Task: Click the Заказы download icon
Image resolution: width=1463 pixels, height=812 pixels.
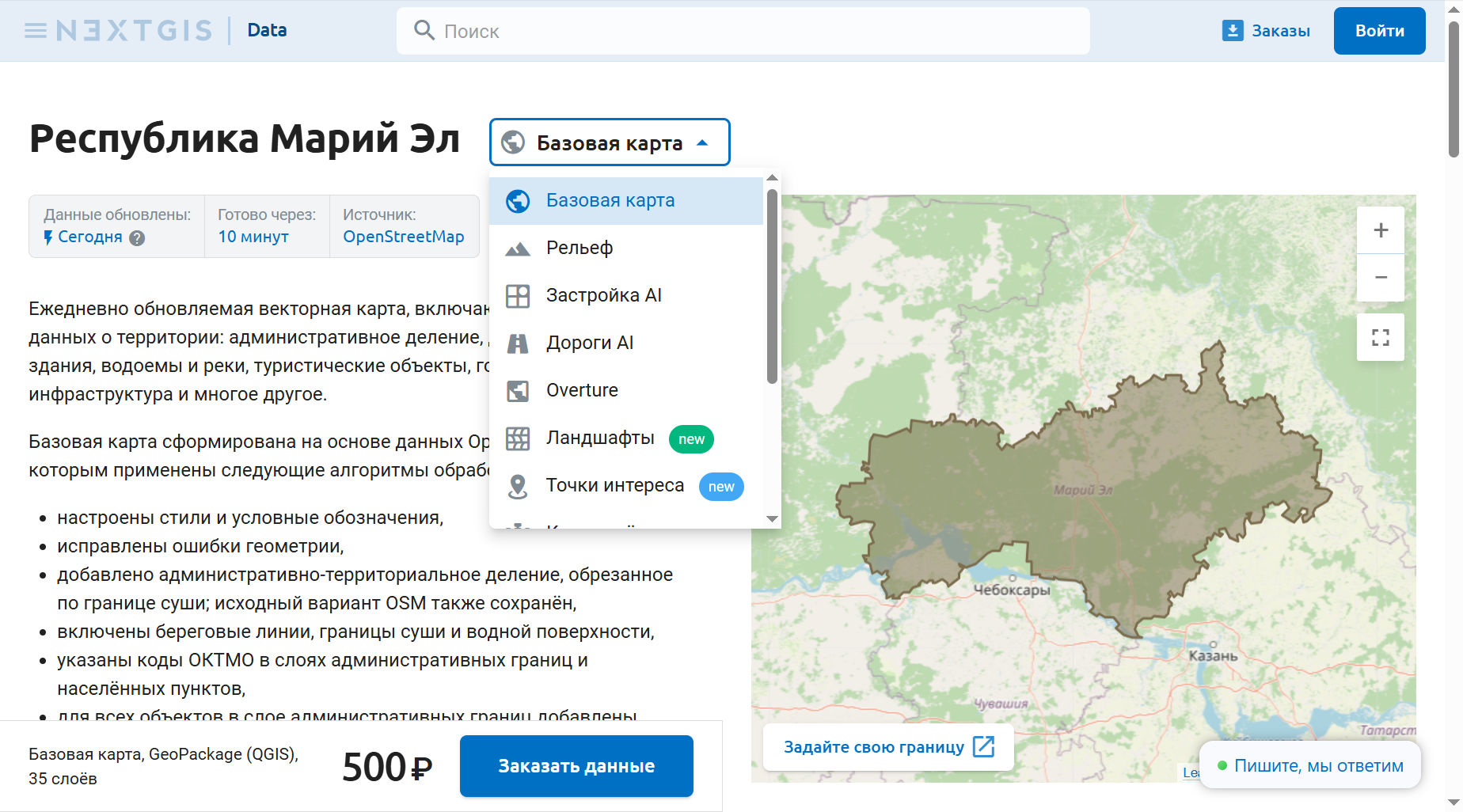Action: (1233, 31)
